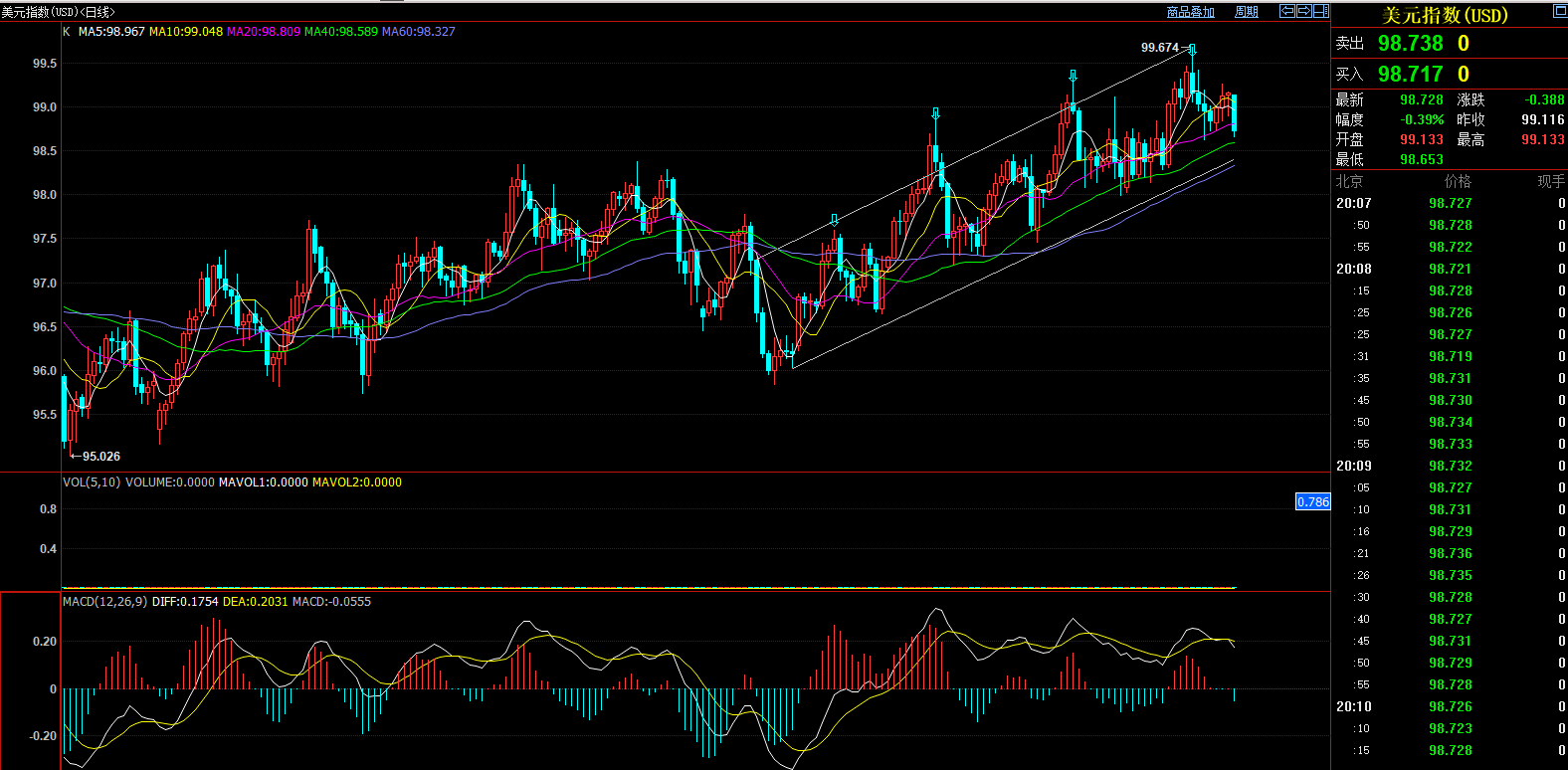
Task: Click the MAVOL1:0.0000 label
Action: [264, 482]
